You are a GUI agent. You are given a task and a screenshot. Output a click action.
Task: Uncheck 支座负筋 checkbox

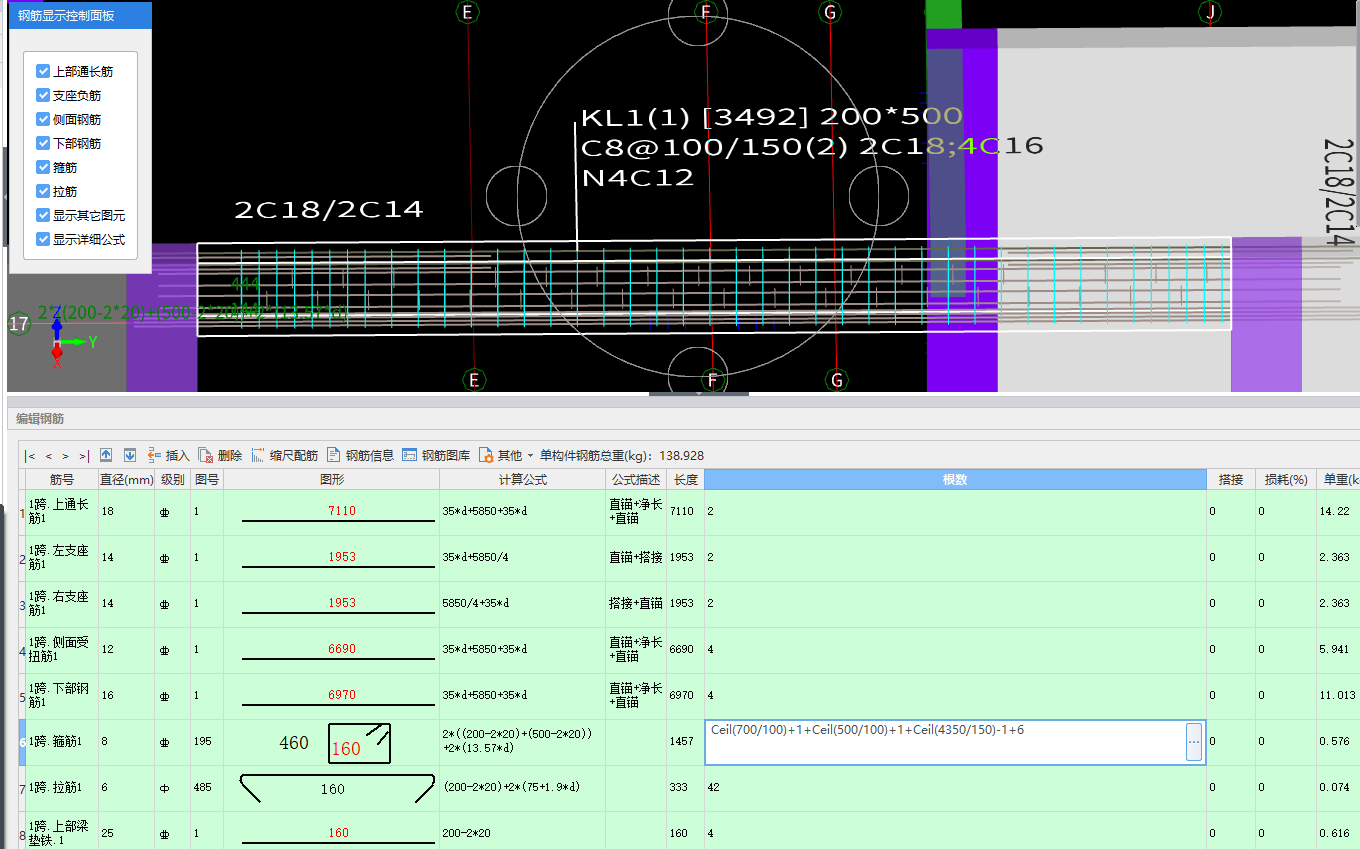(43, 95)
